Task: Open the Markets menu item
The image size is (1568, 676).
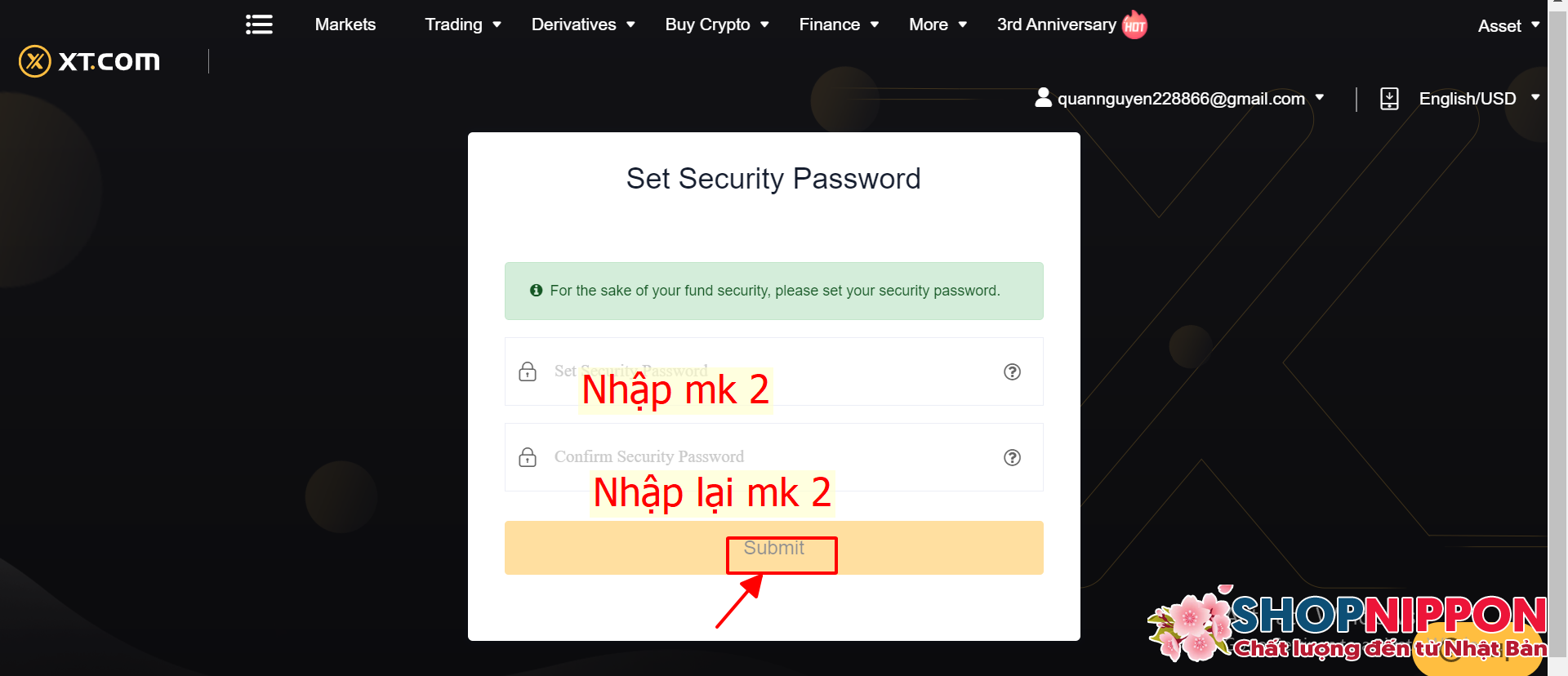Action: tap(345, 24)
